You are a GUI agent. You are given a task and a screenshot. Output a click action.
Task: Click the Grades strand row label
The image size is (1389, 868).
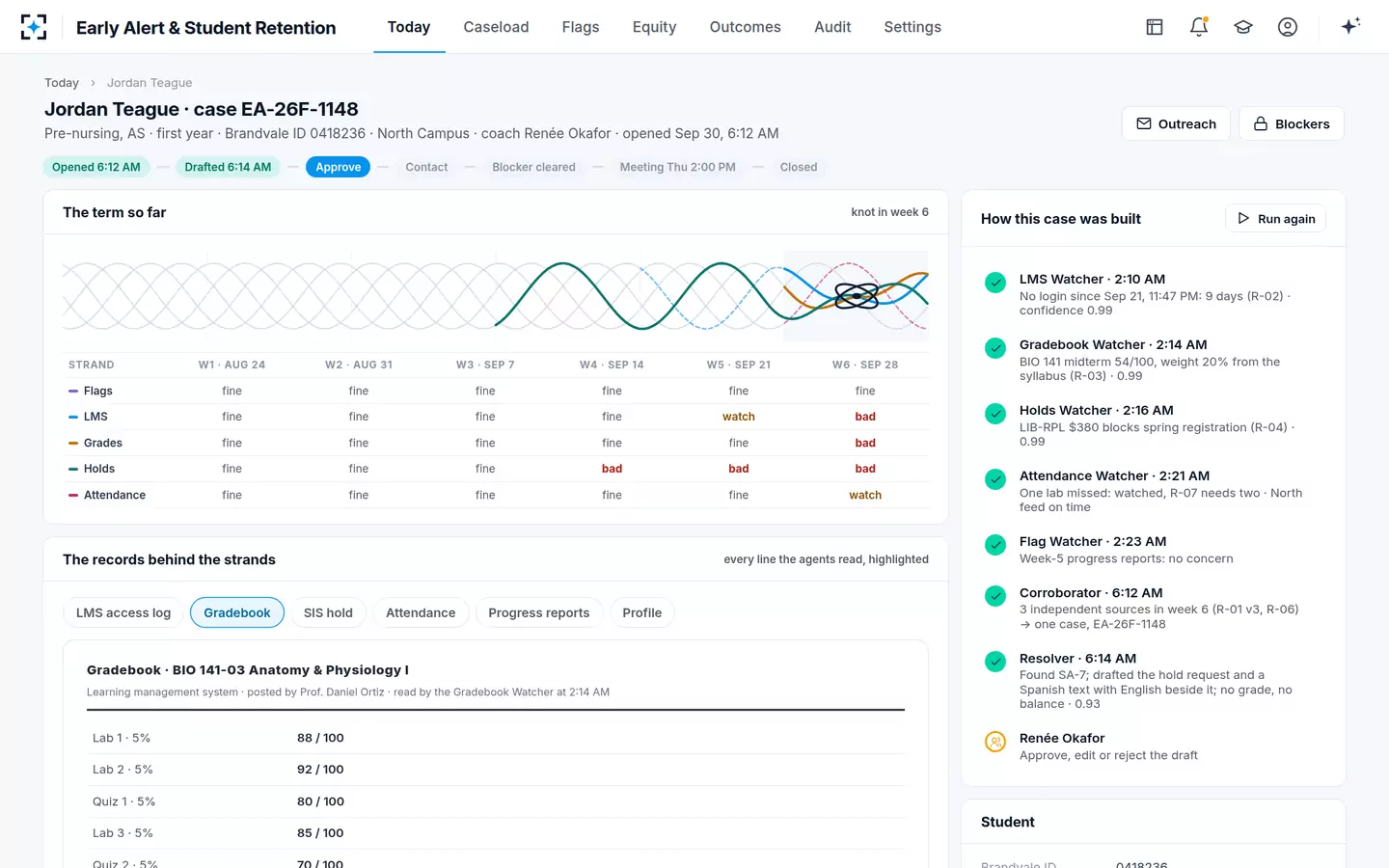(x=103, y=443)
